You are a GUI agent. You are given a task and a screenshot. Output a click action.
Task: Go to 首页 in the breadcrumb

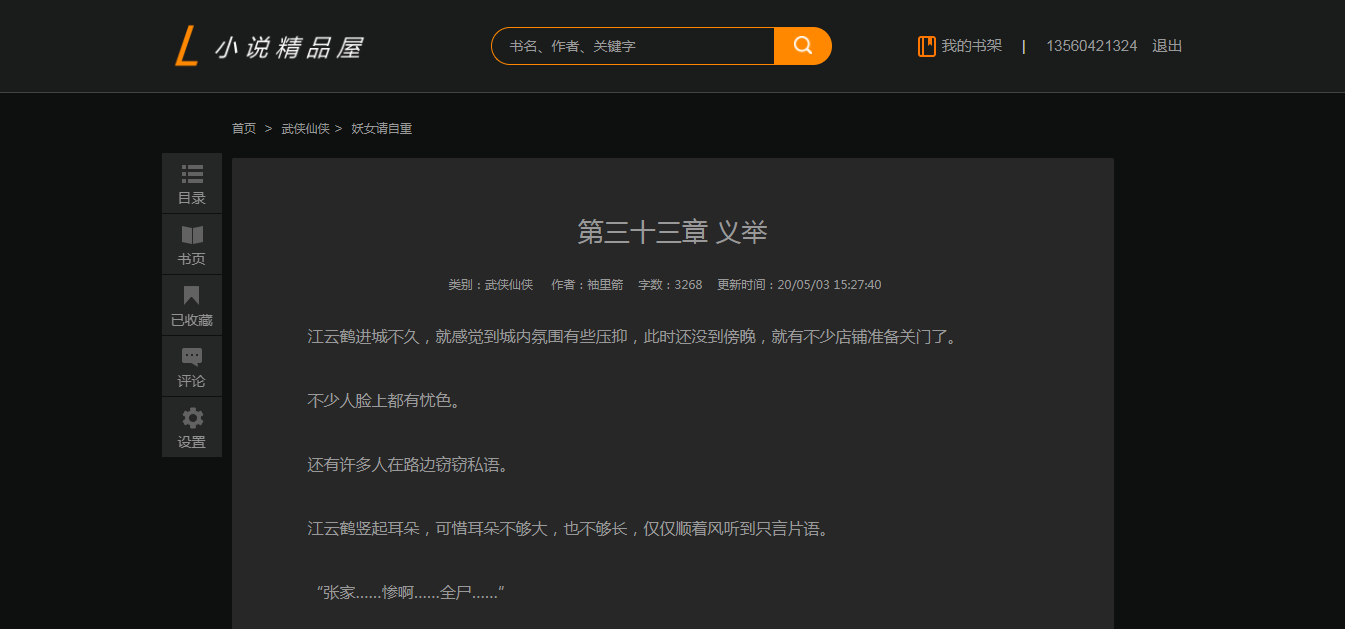244,129
